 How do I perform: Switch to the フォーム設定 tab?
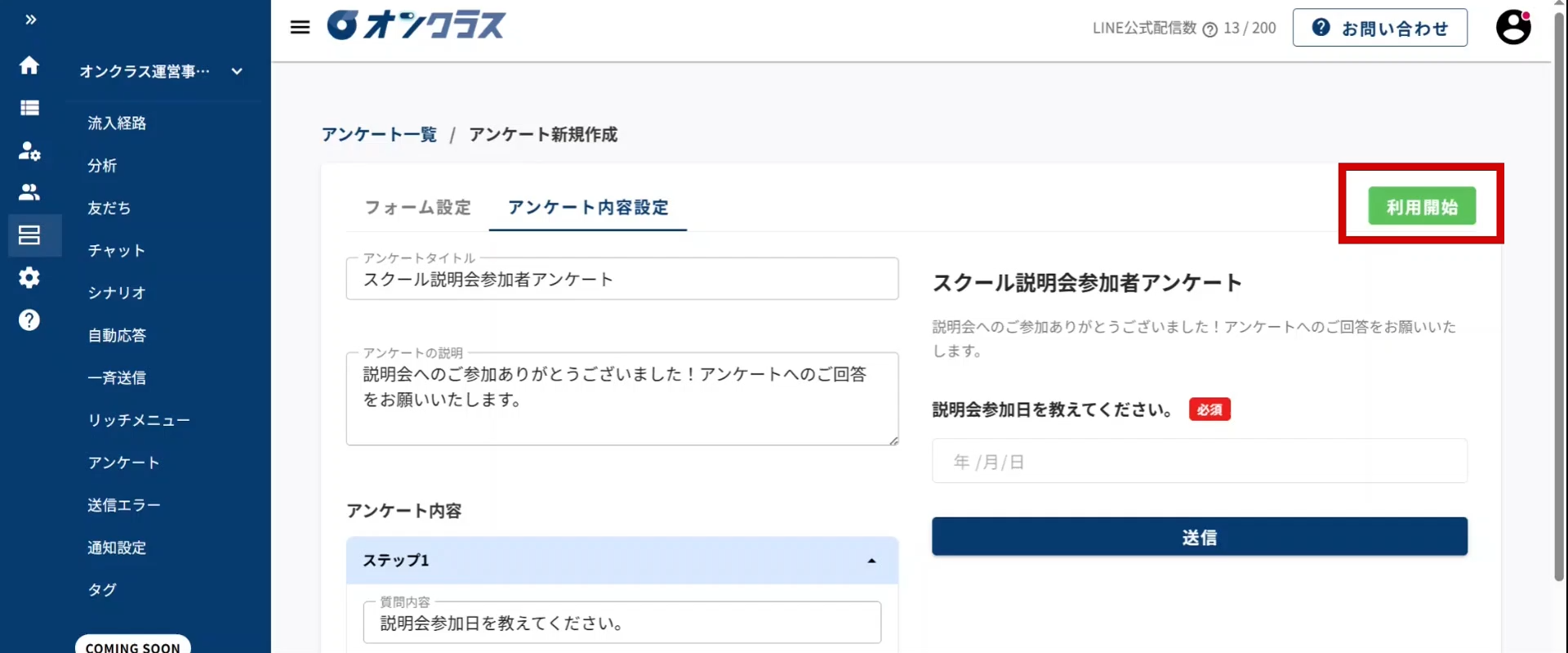coord(417,208)
